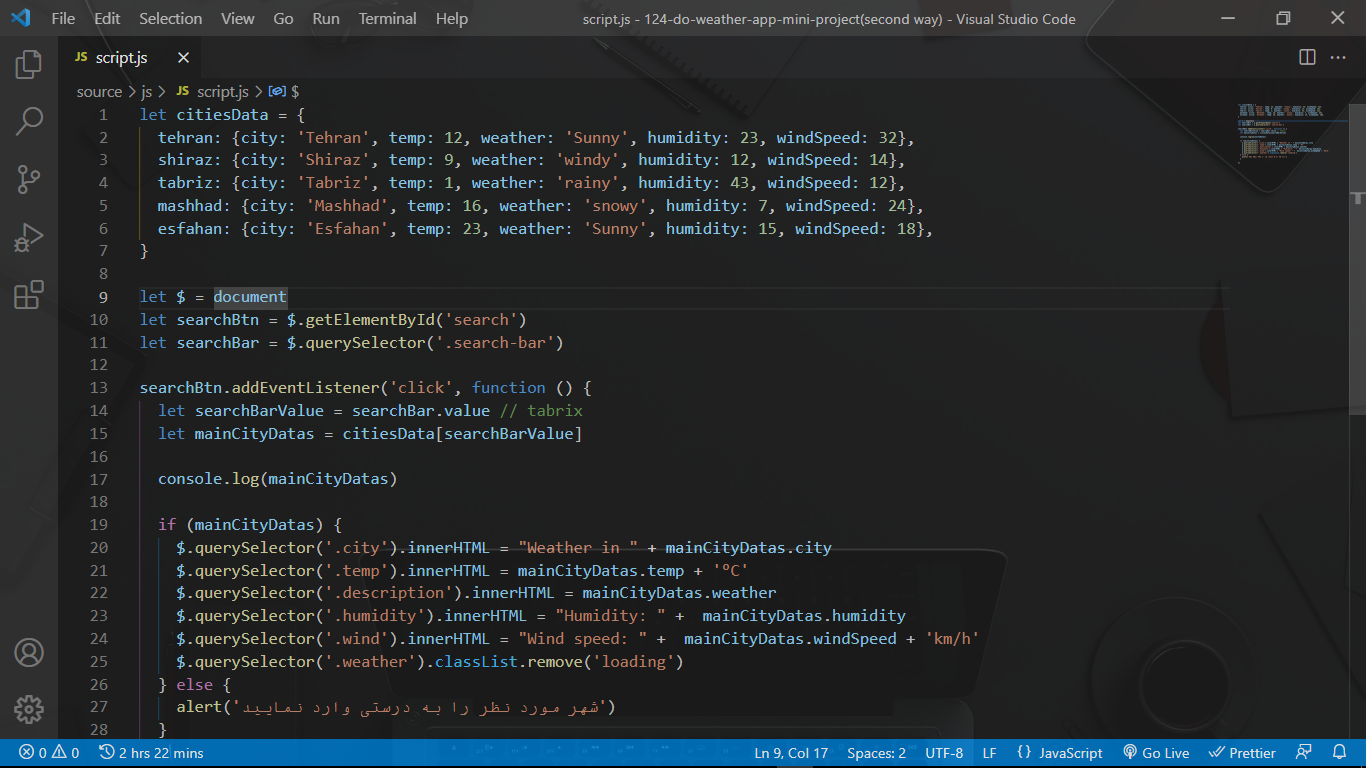Click 'Tehran' string on line 2
The width and height of the screenshot is (1366, 768).
pyautogui.click(x=333, y=137)
